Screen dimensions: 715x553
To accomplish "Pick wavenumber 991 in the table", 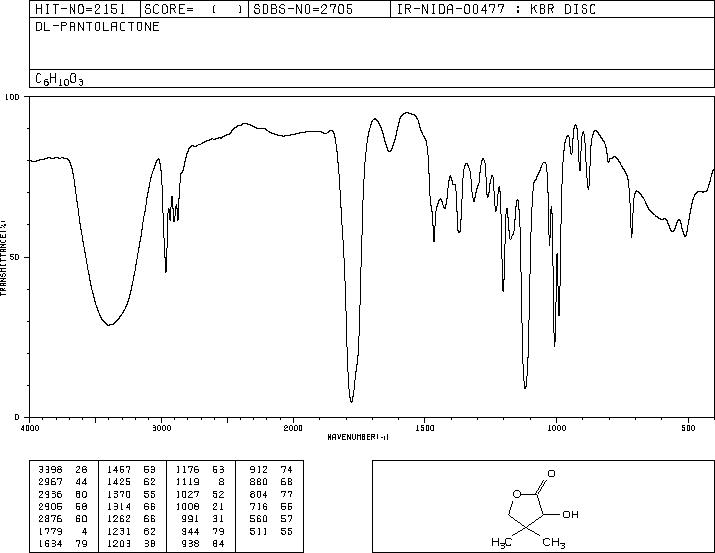I will point(190,519).
